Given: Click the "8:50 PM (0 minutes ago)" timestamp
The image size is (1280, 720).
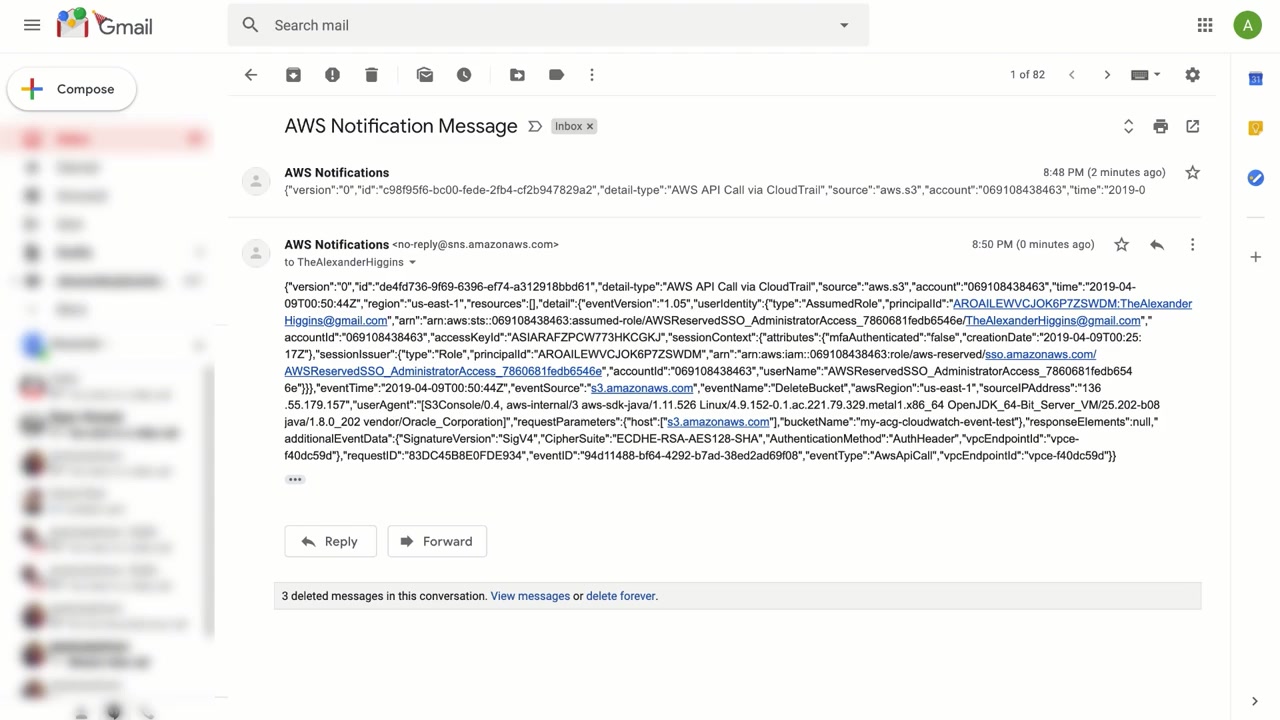Looking at the screenshot, I should (1033, 245).
